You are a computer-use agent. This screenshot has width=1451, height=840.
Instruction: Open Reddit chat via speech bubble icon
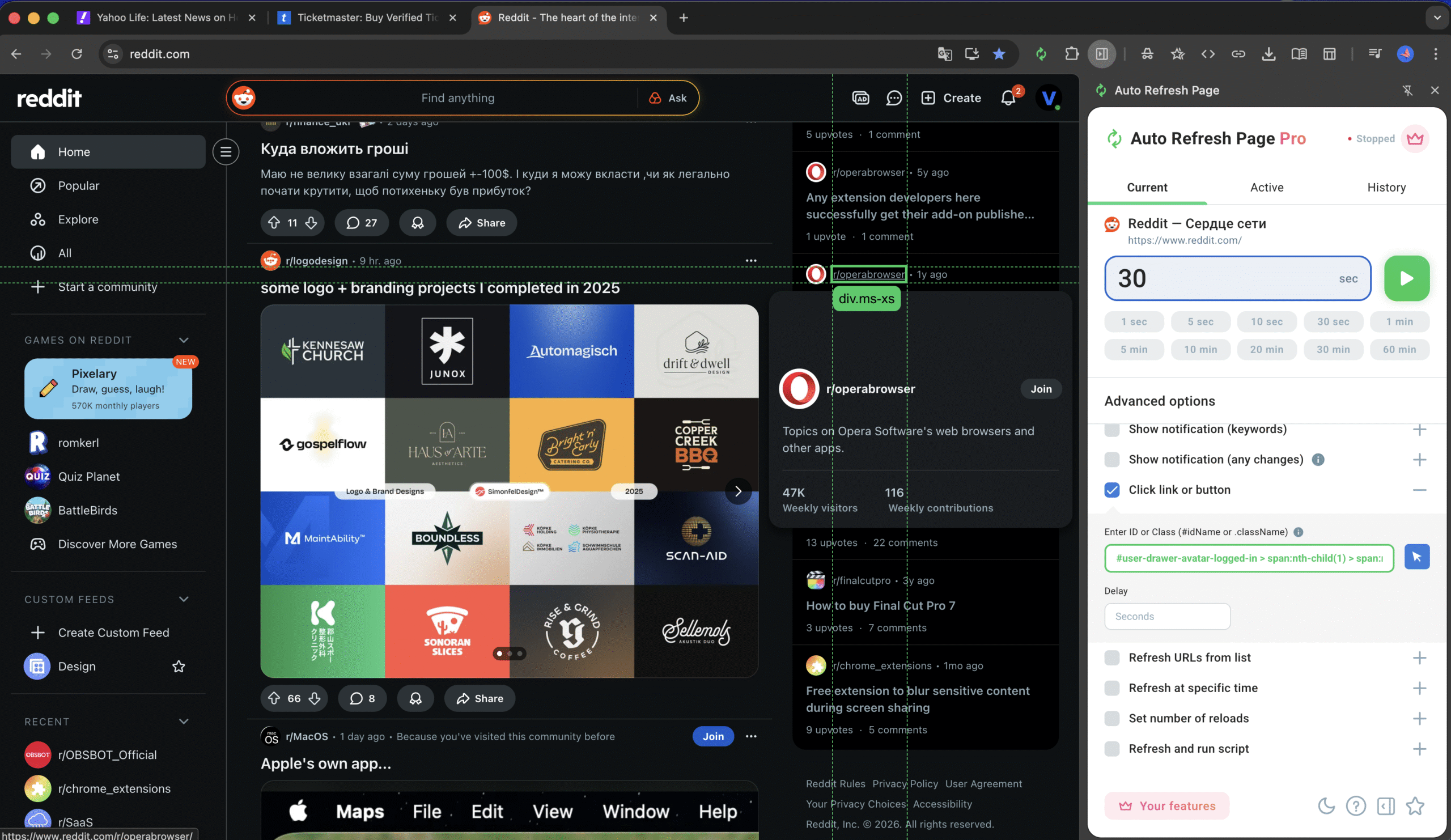coord(893,98)
